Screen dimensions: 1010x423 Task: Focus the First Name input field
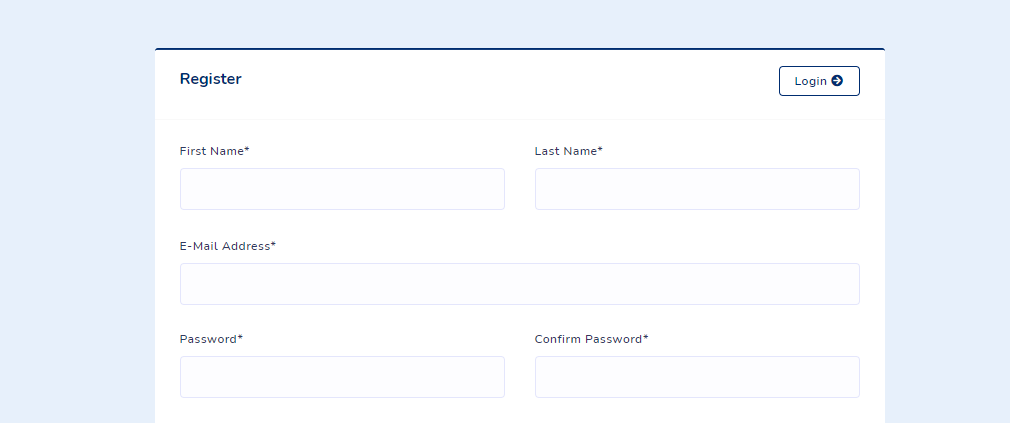coord(342,189)
